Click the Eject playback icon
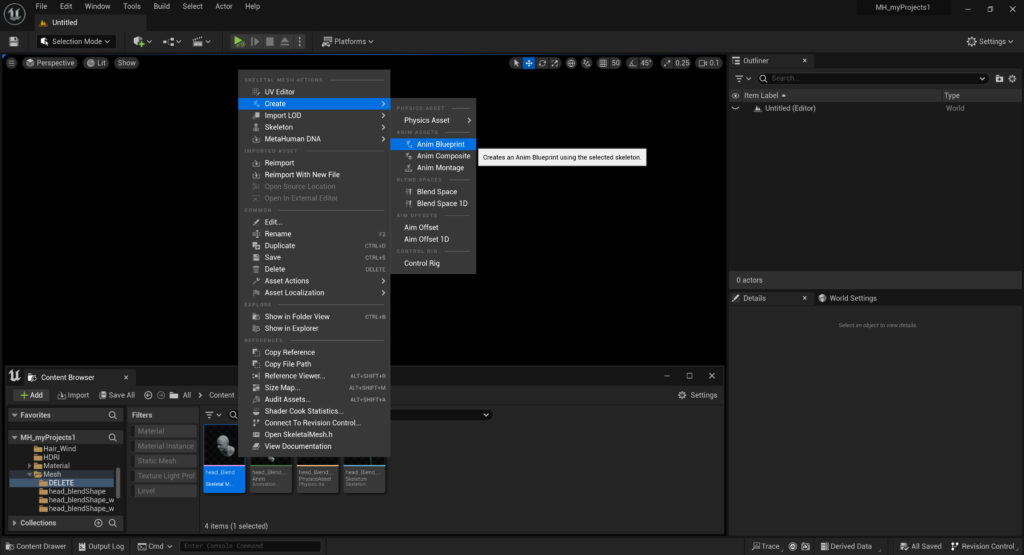 (285, 41)
